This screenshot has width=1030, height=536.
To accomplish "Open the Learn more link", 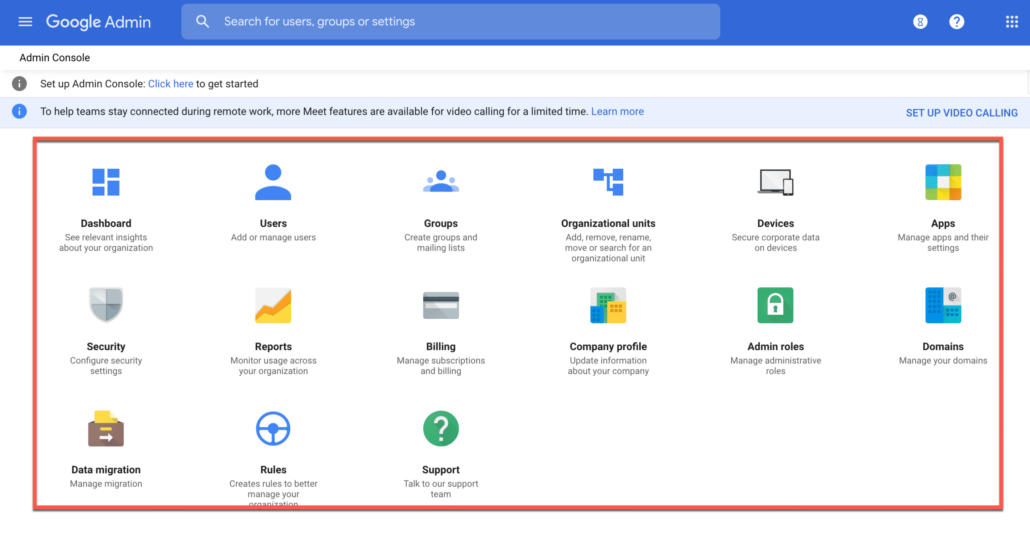I will click(x=617, y=112).
